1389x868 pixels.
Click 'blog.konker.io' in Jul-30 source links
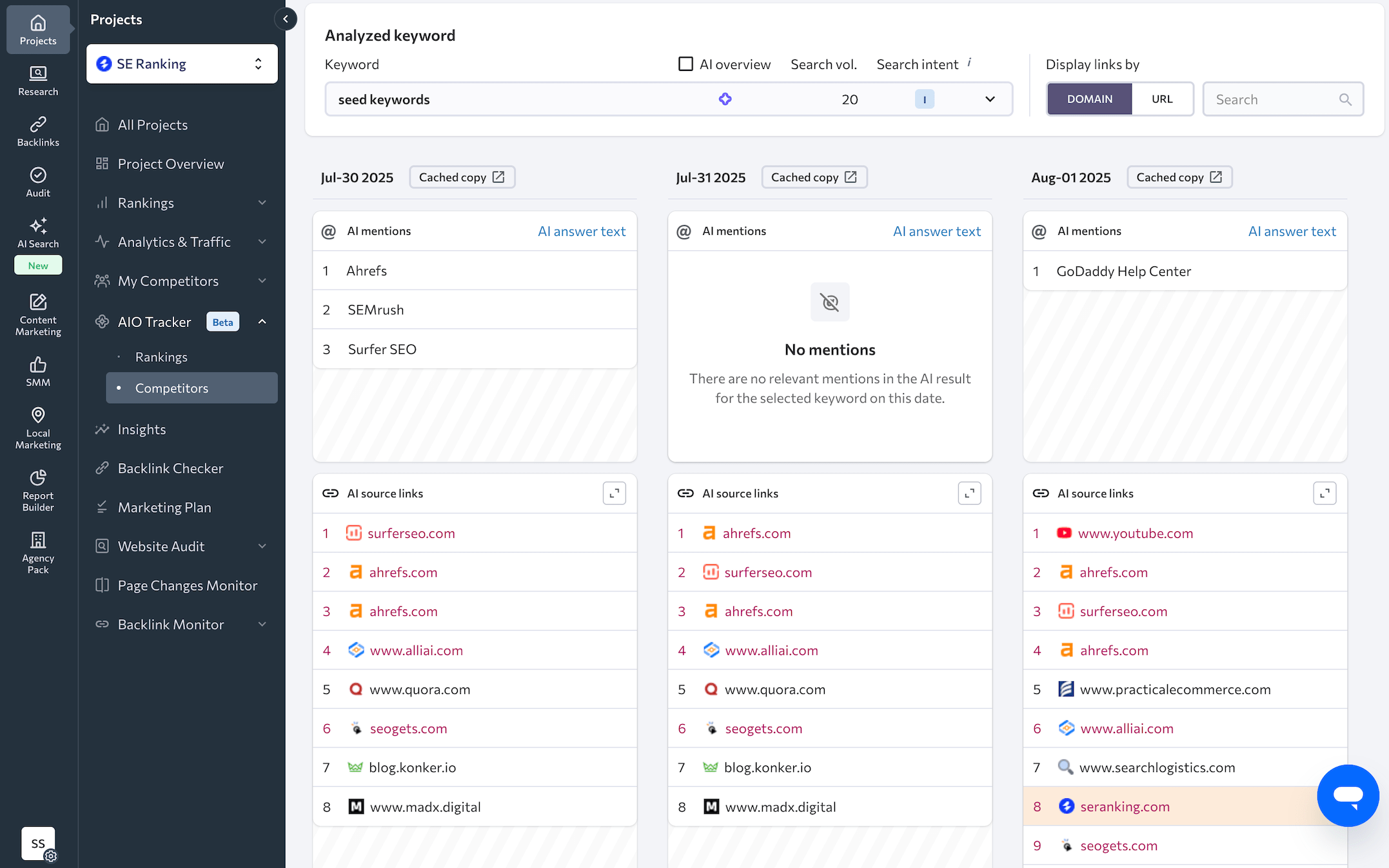point(412,767)
